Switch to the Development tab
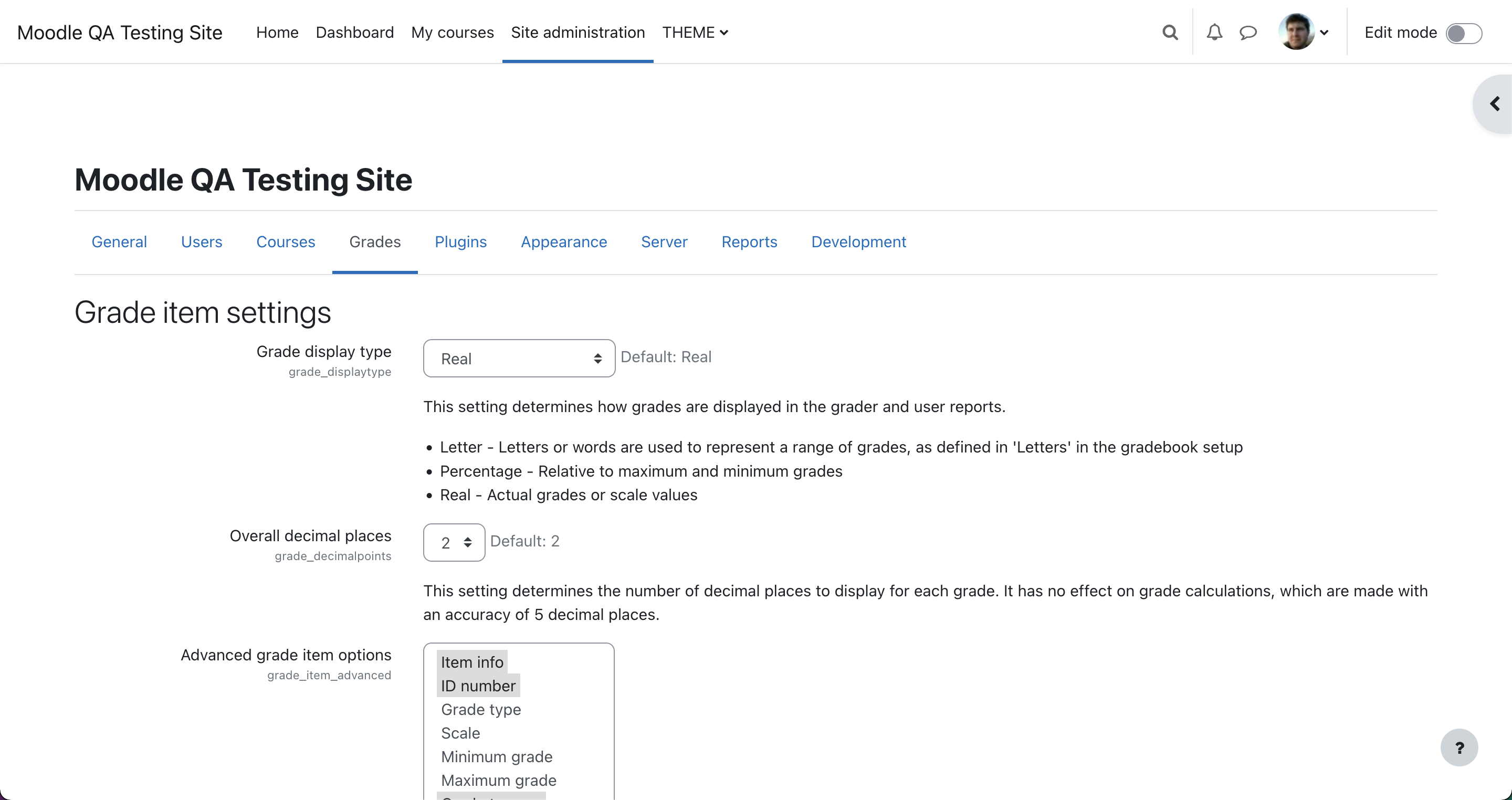This screenshot has height=800, width=1512. 859,242
